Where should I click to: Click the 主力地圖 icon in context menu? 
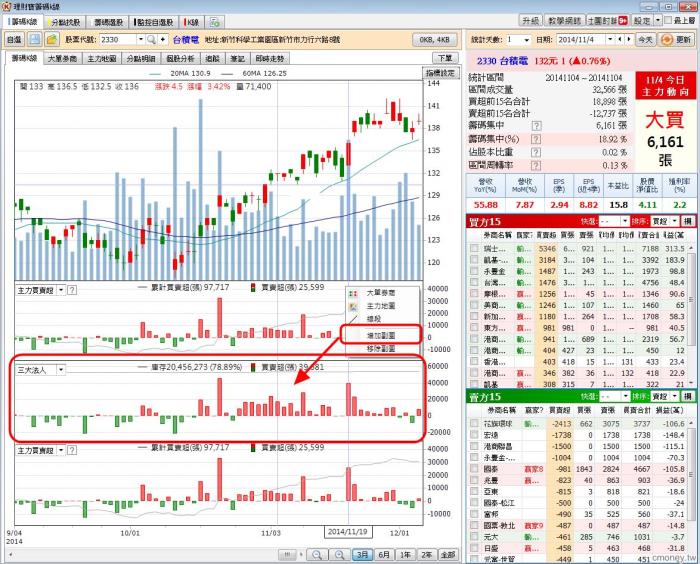pyautogui.click(x=354, y=306)
